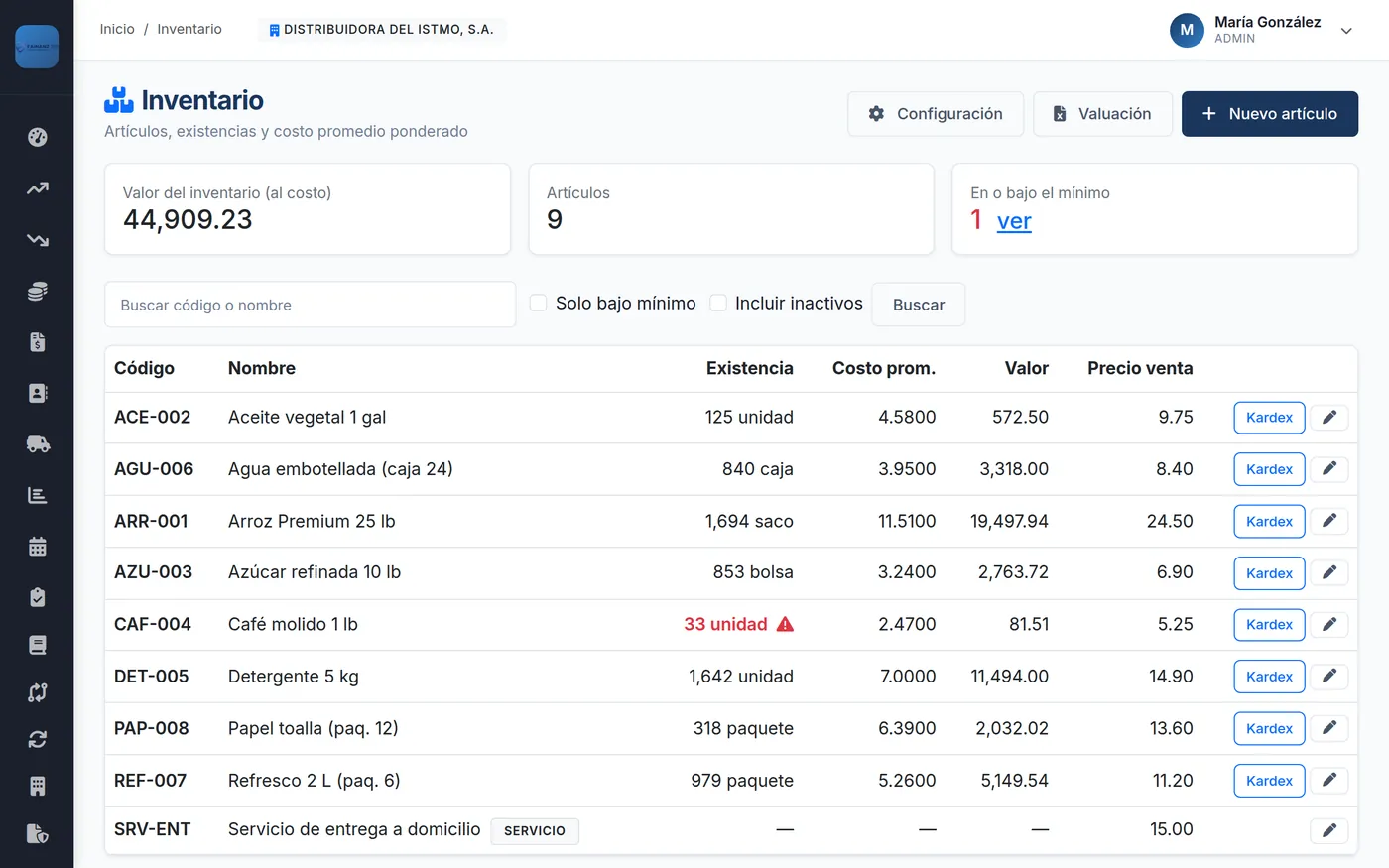Open Kardex for AGU-006 Agua embotellada
The width and height of the screenshot is (1389, 868).
click(x=1269, y=469)
